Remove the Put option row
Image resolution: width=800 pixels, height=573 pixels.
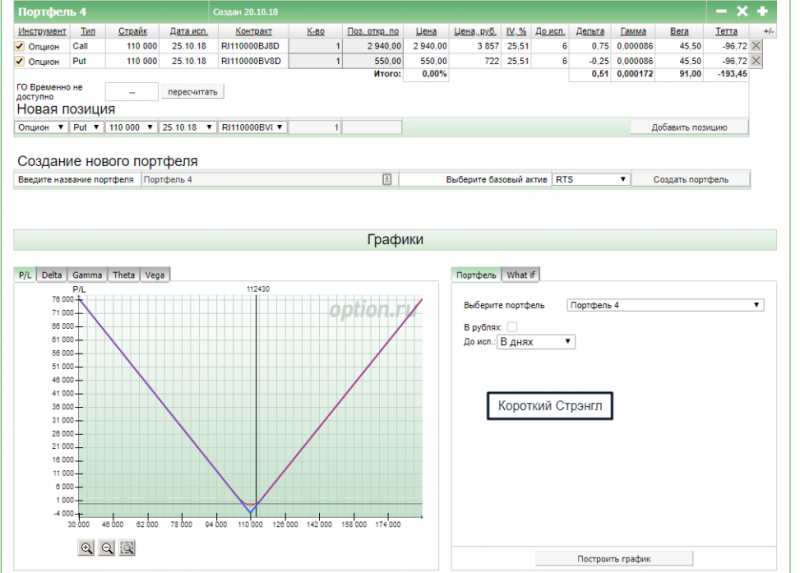click(756, 61)
